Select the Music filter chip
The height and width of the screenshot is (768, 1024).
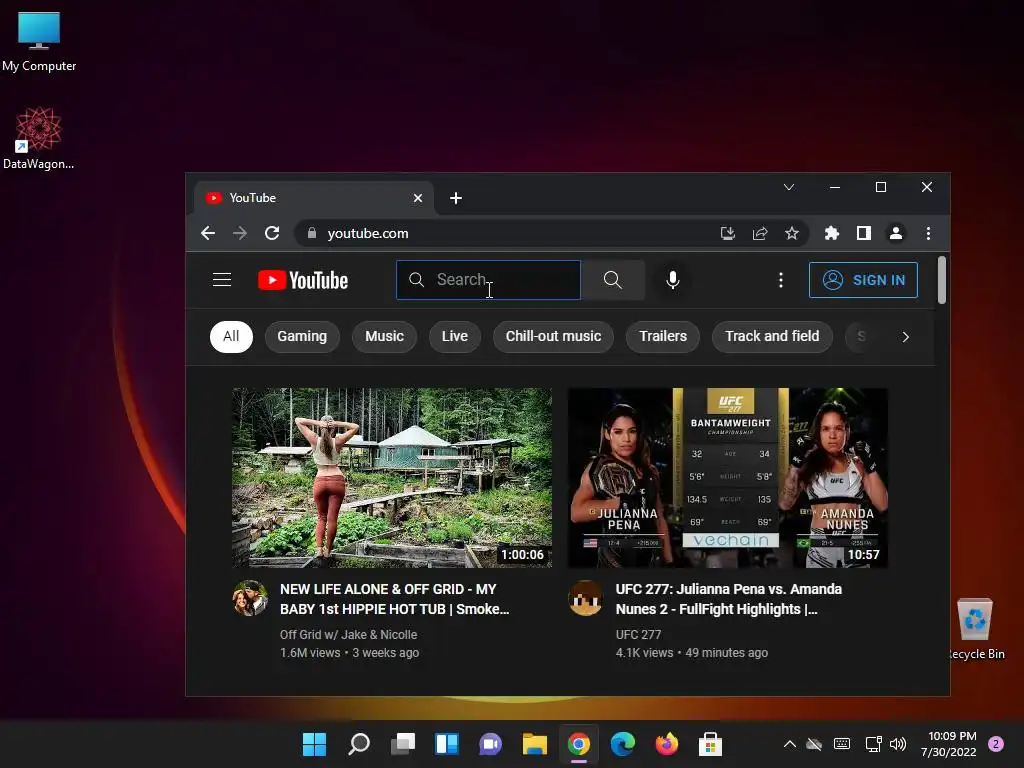pyautogui.click(x=384, y=336)
